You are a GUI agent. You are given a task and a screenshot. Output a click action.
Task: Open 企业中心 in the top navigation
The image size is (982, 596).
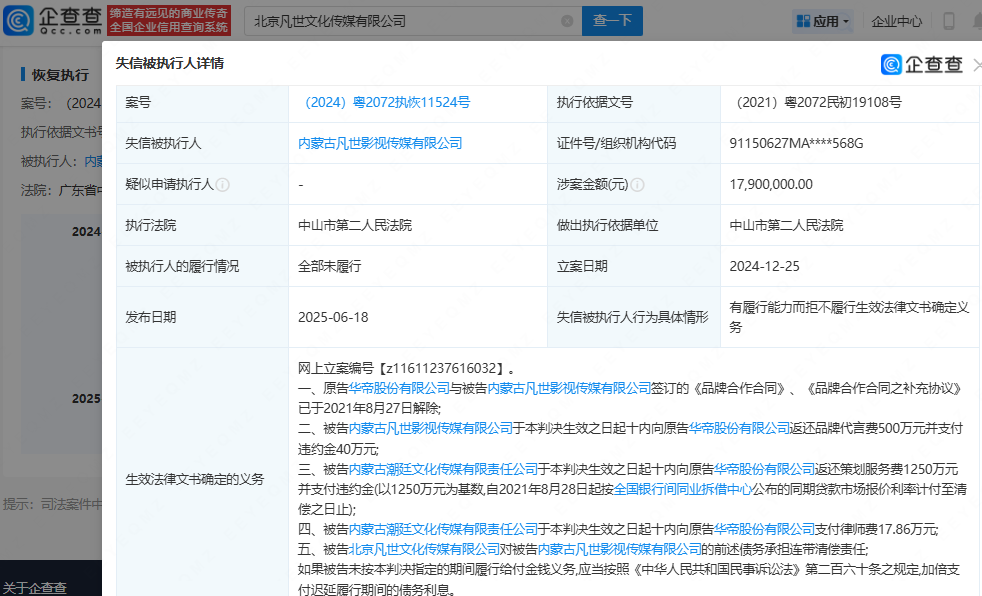pos(896,21)
